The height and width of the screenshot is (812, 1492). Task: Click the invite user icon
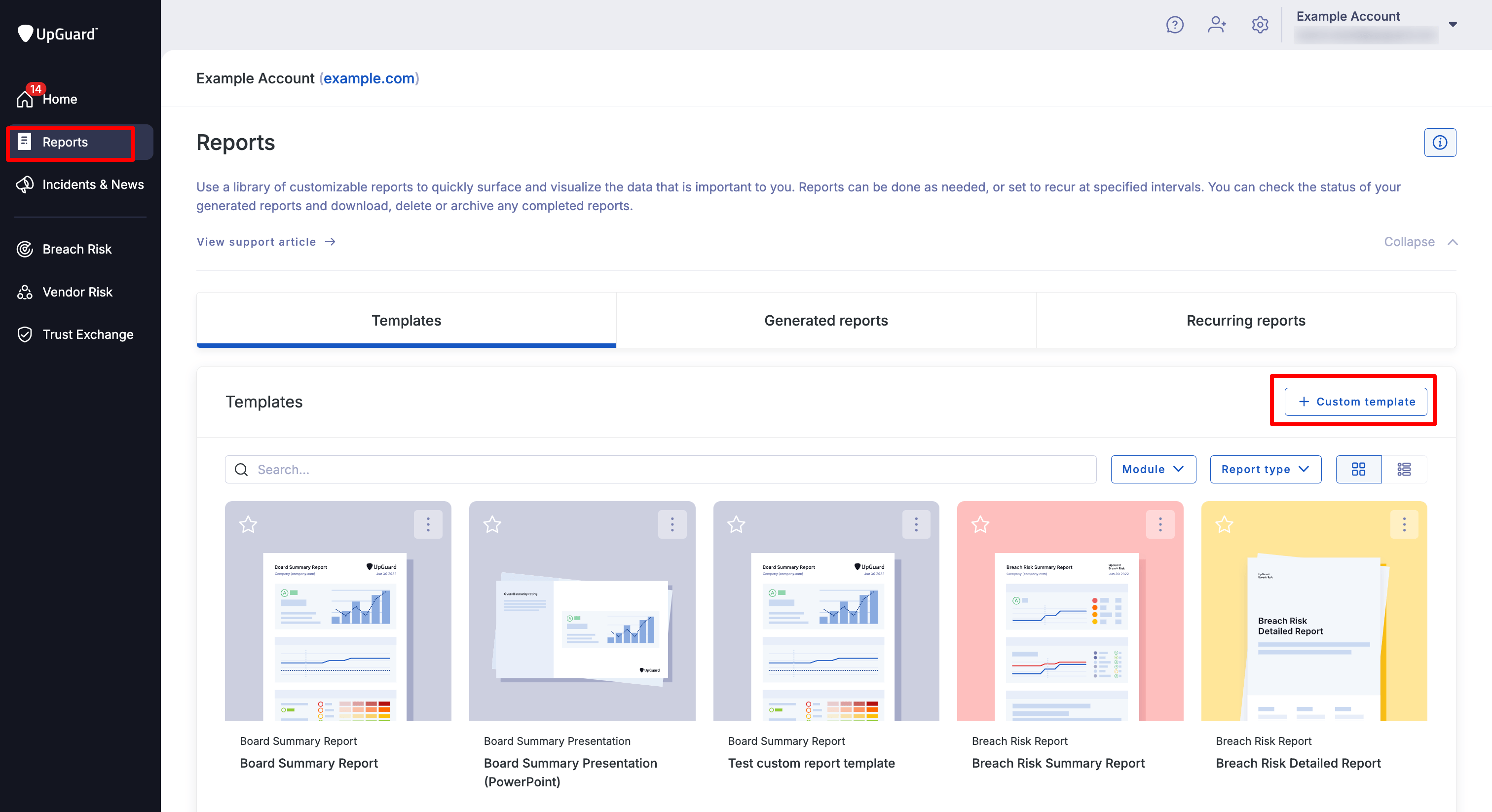(1217, 24)
